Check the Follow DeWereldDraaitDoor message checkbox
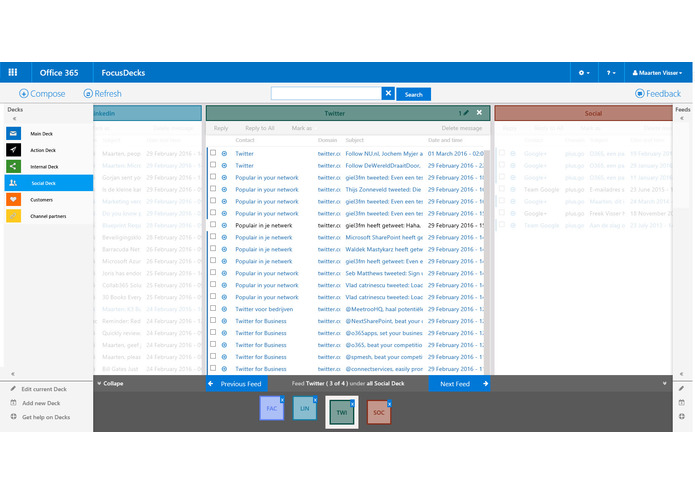This screenshot has width=695, height=494. click(x=213, y=164)
